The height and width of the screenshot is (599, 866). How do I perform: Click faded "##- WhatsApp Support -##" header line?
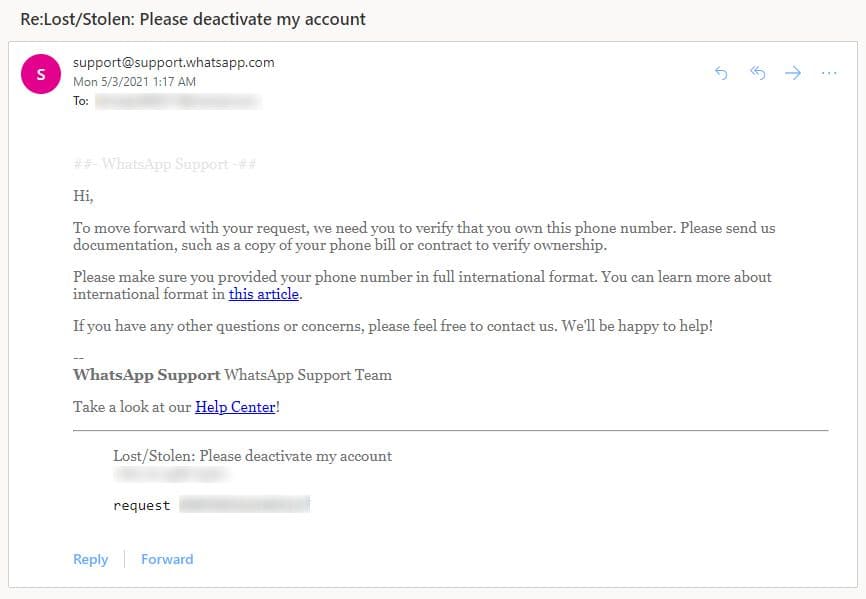click(x=164, y=164)
